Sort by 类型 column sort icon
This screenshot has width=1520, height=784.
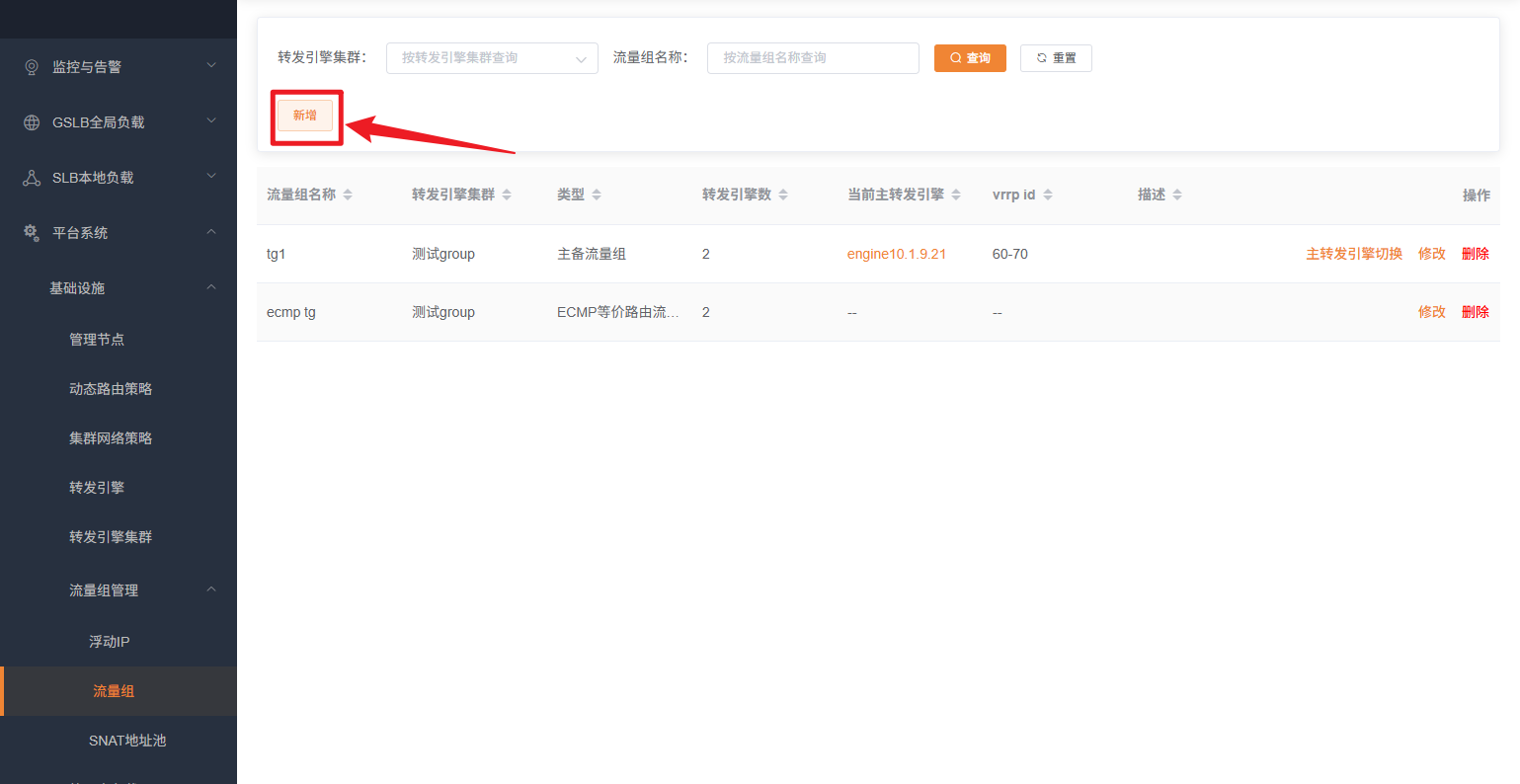pyautogui.click(x=597, y=196)
